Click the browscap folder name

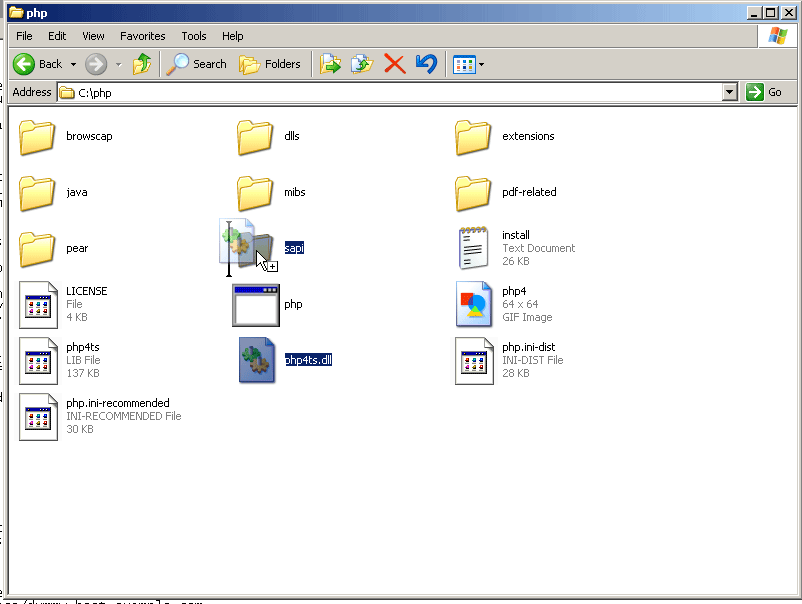pos(89,136)
